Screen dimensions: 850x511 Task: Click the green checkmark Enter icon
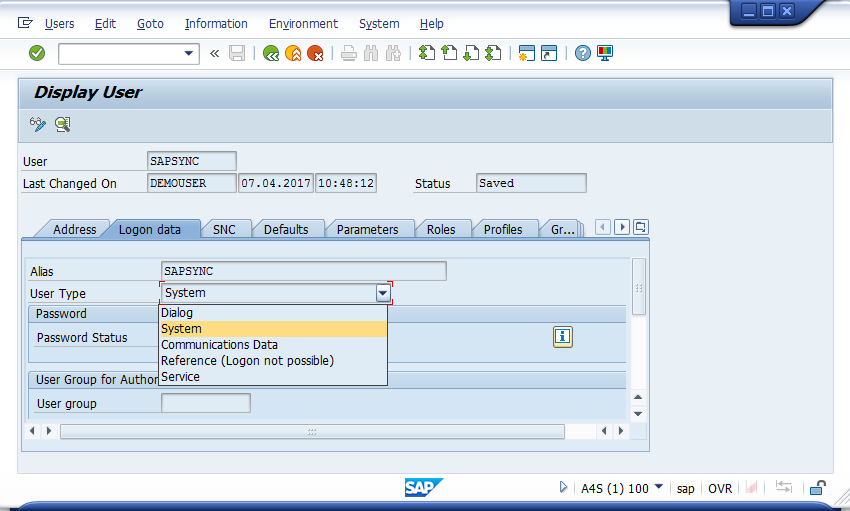[37, 53]
